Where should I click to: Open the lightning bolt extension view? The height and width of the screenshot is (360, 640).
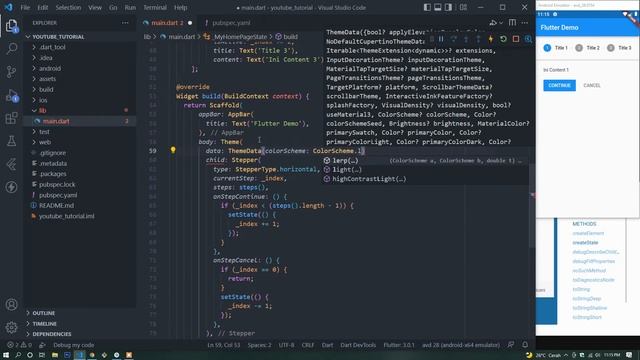tap(11, 187)
